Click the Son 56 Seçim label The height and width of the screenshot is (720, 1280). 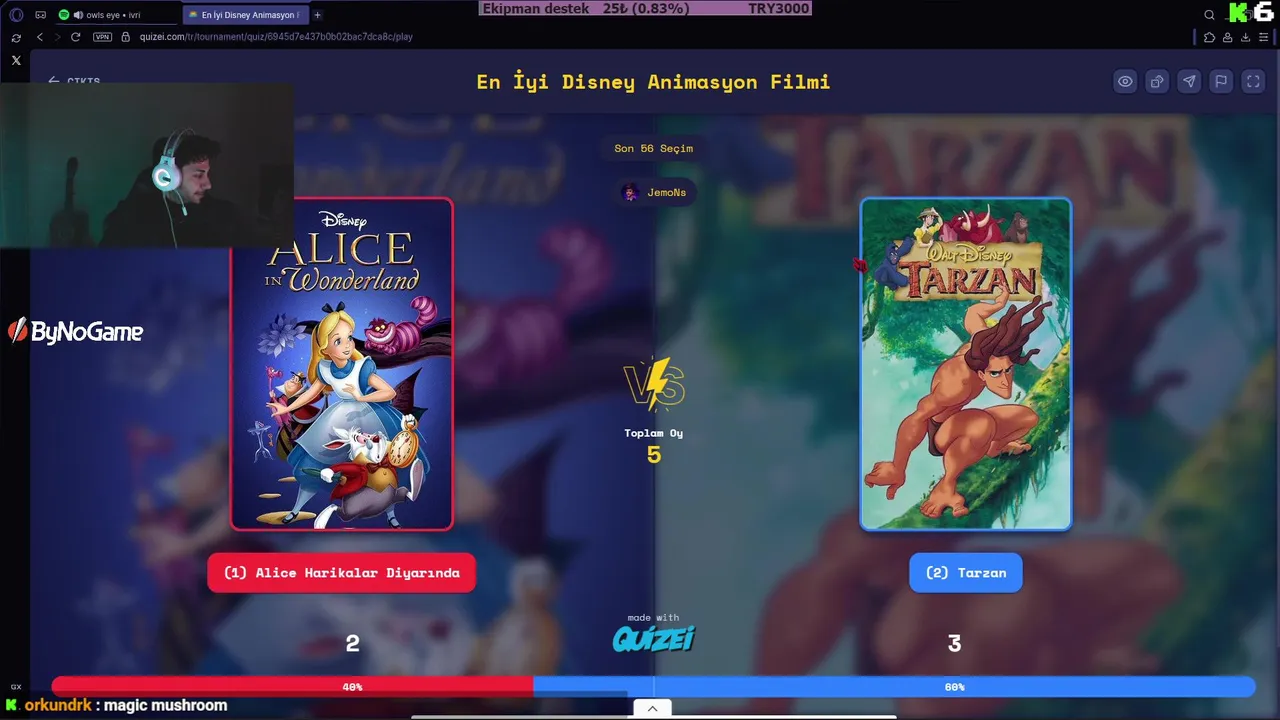click(x=653, y=148)
